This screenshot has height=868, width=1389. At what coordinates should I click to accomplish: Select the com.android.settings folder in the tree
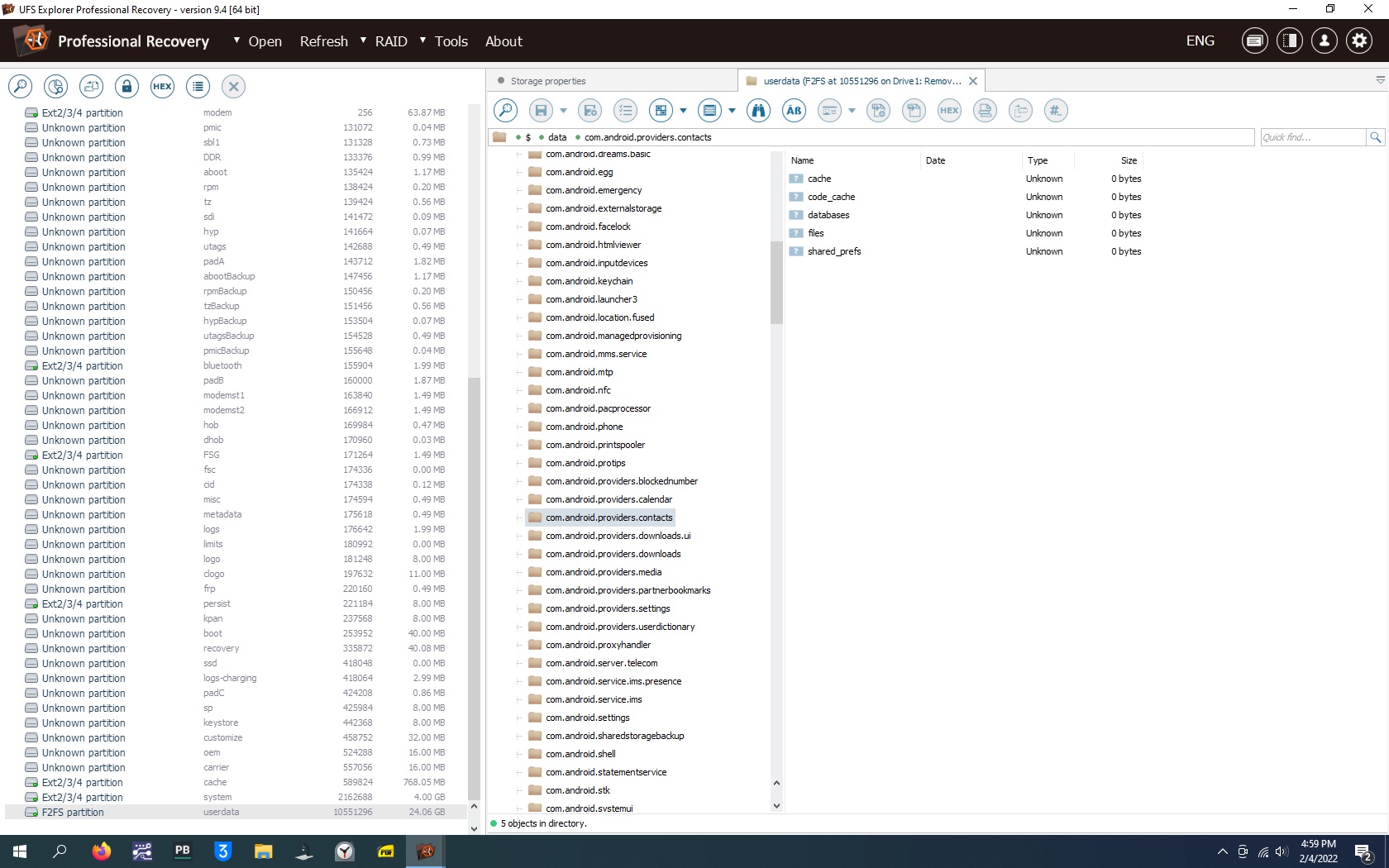pyautogui.click(x=587, y=718)
